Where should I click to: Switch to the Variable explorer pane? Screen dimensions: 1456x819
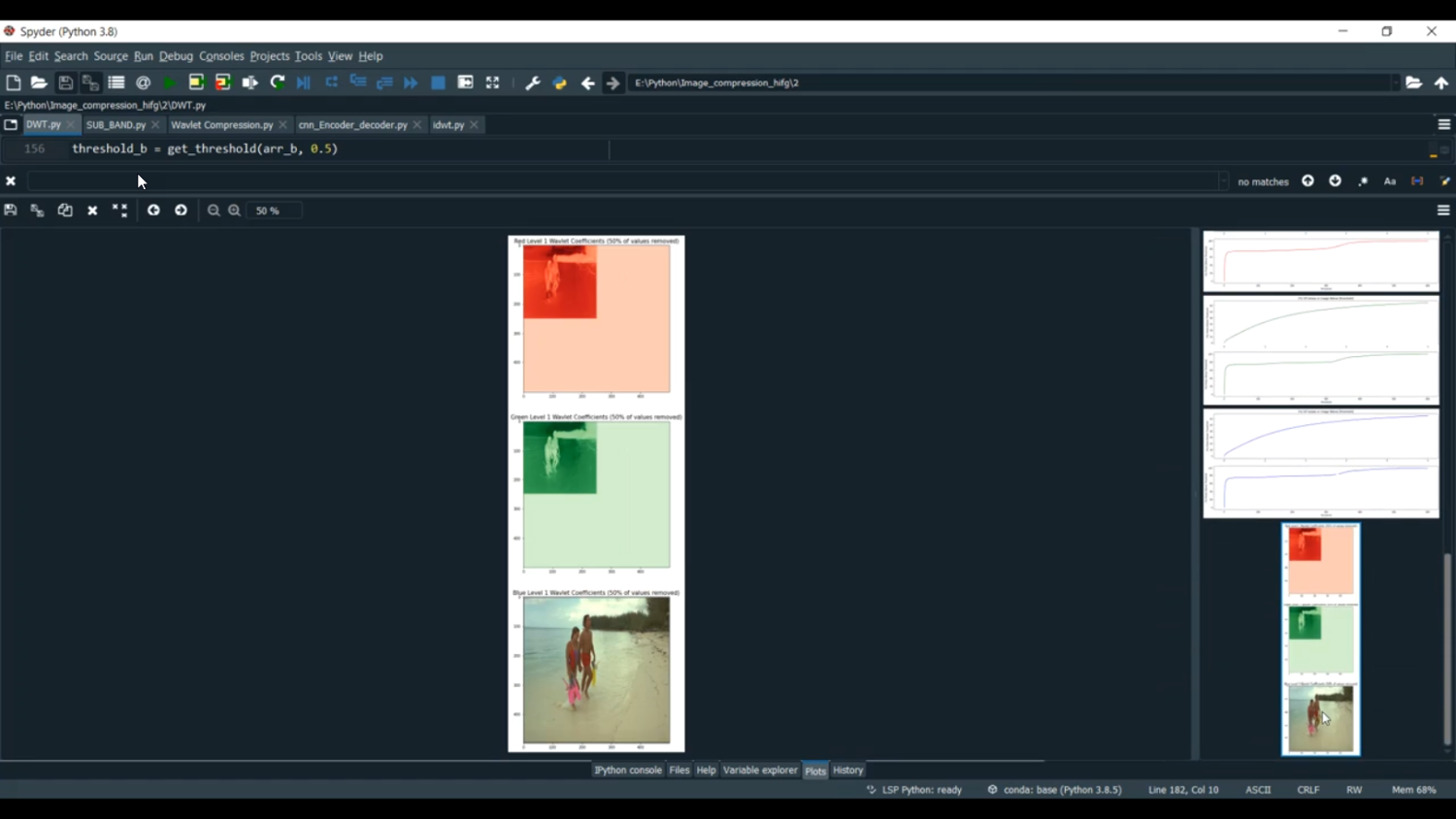(760, 770)
